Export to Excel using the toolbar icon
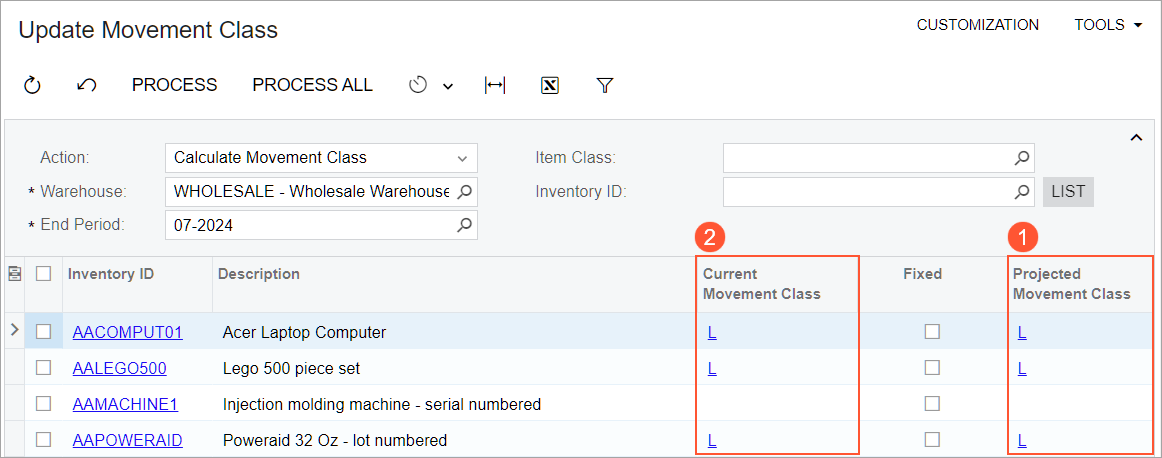 (549, 86)
